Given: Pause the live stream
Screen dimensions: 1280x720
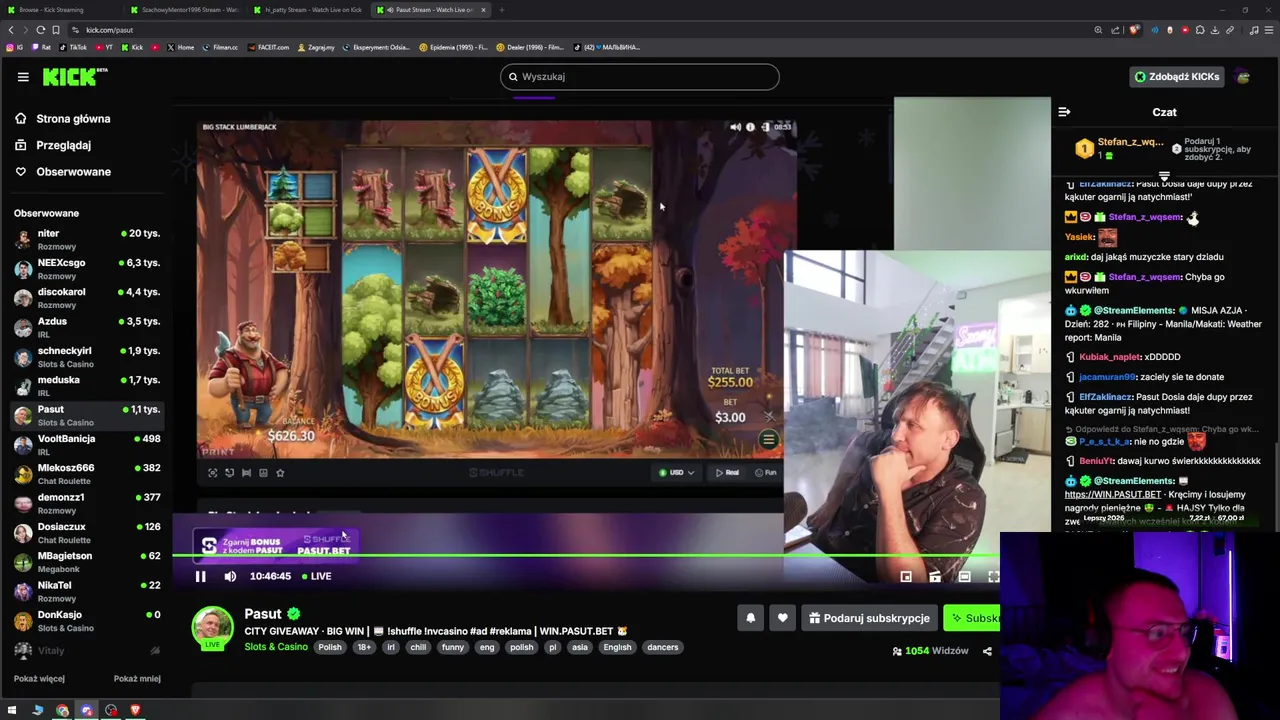Looking at the screenshot, I should point(200,576).
